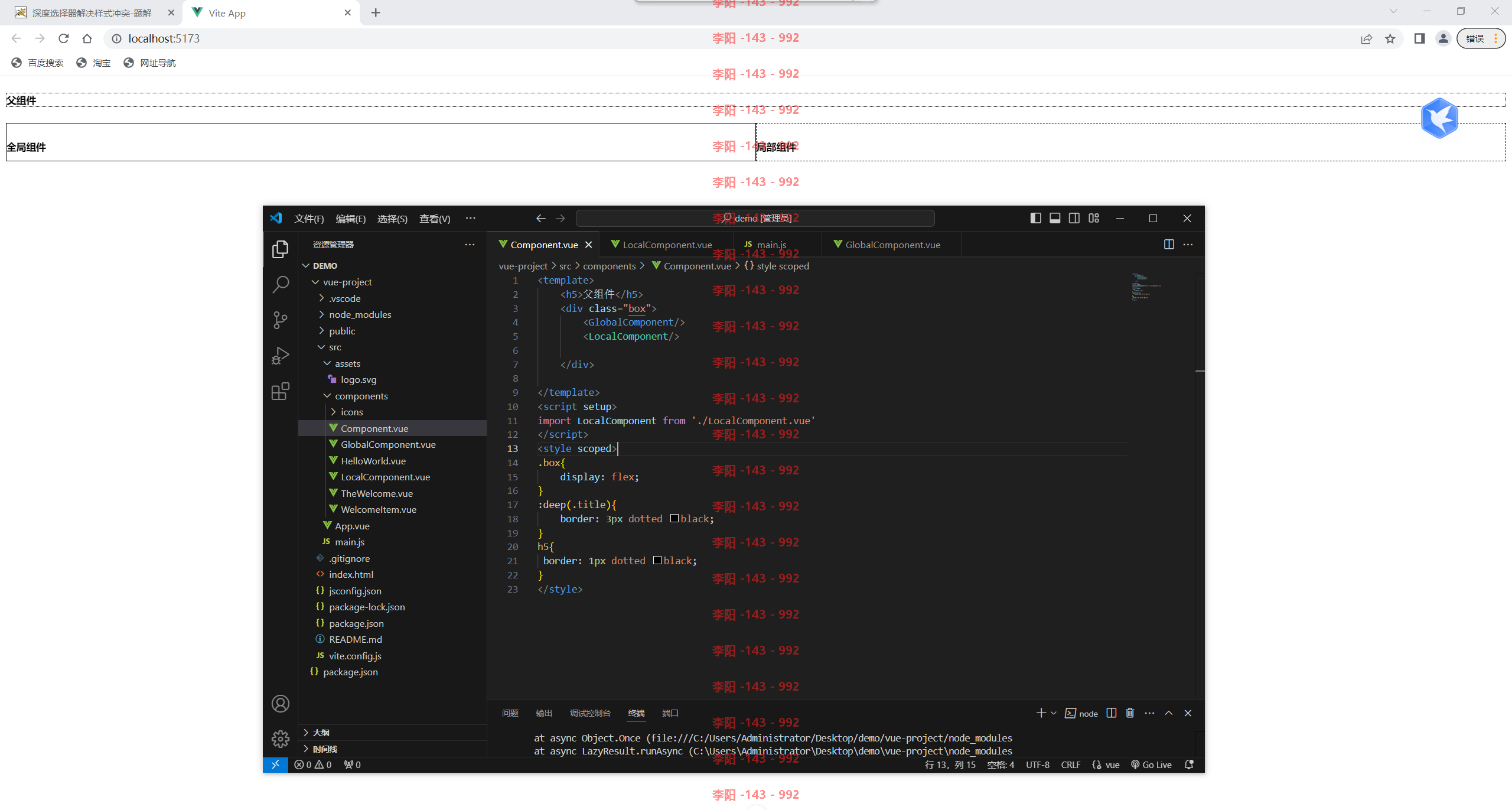This screenshot has height=810, width=1512.
Task: Click the code minimap in the editor
Action: click(1146, 287)
